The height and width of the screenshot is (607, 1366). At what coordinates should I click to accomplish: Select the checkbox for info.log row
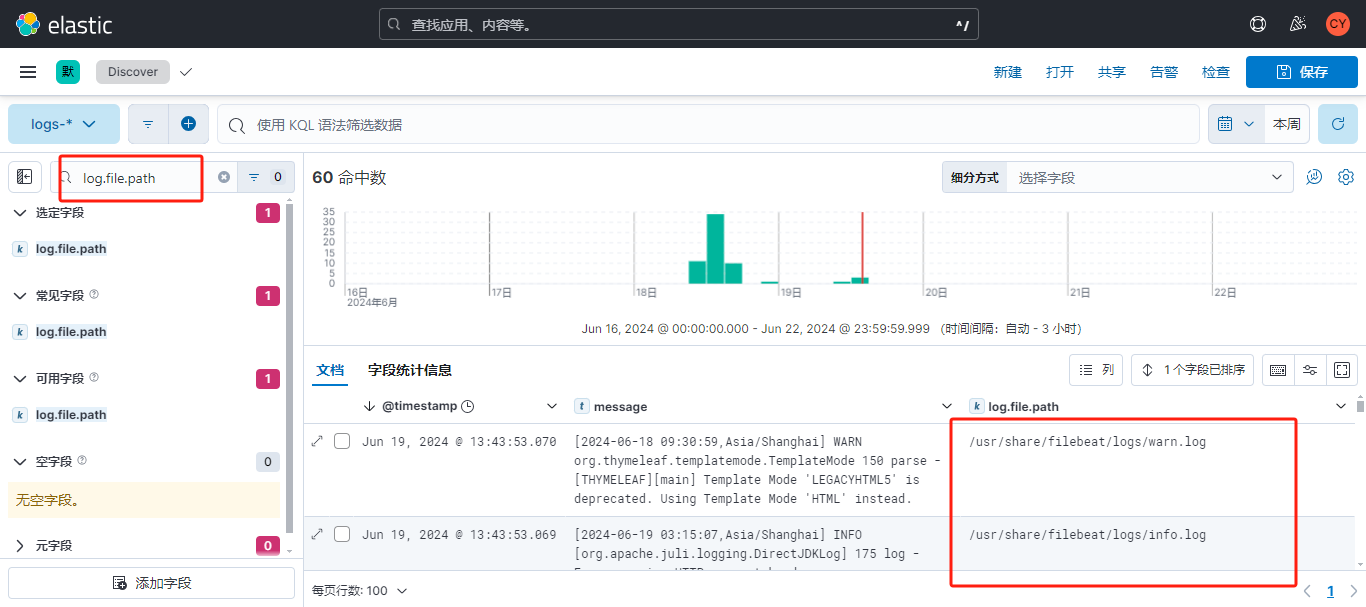click(342, 534)
